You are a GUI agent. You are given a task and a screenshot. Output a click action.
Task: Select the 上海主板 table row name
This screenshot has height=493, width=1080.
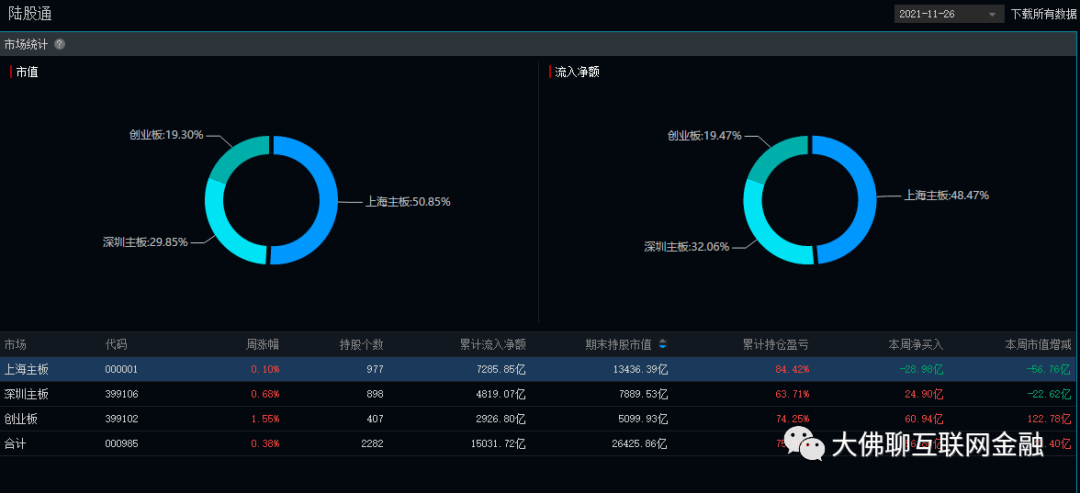pyautogui.click(x=26, y=369)
